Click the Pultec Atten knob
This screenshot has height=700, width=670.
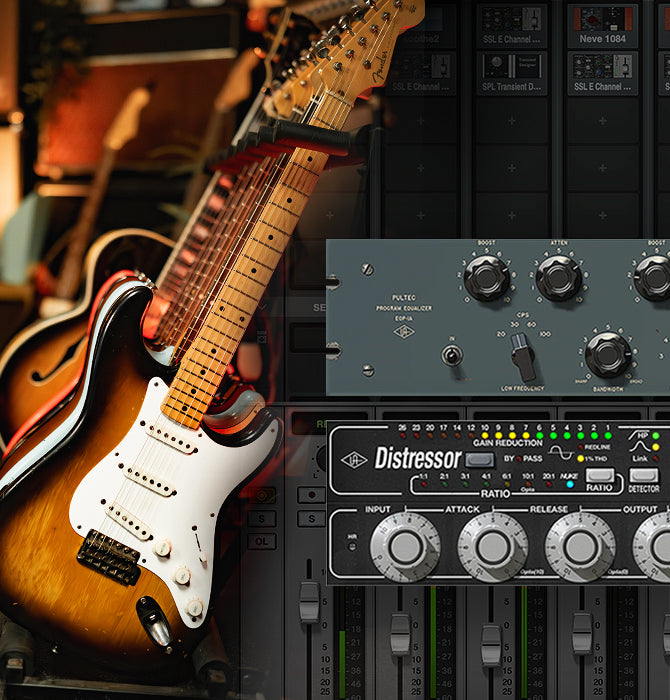[558, 279]
